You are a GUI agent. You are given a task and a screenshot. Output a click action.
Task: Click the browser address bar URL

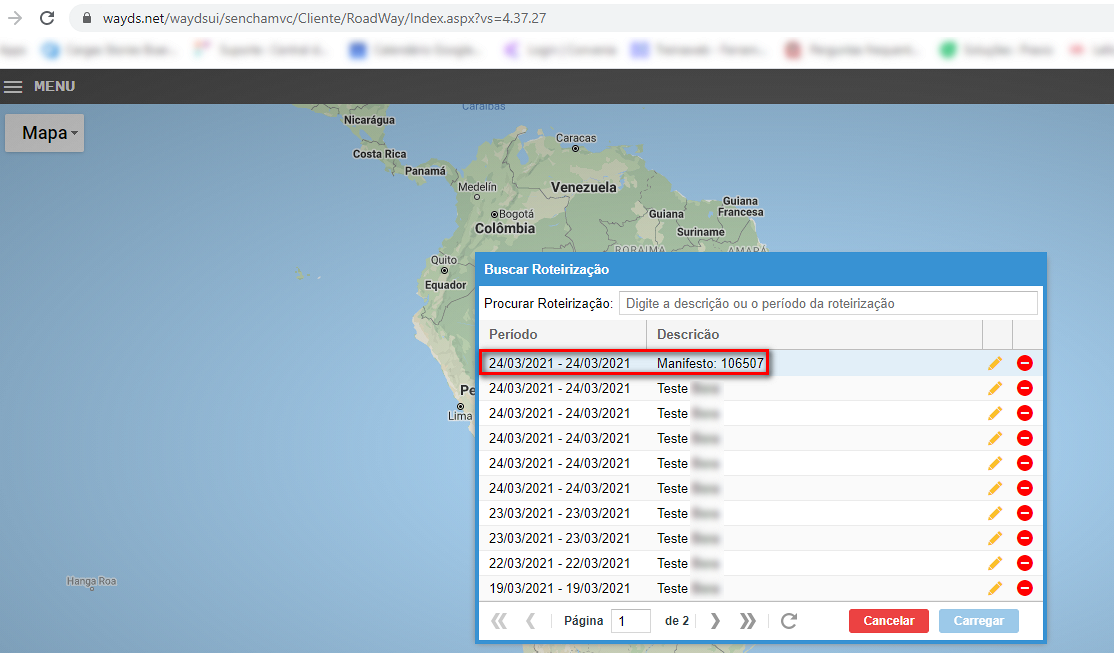[x=324, y=18]
